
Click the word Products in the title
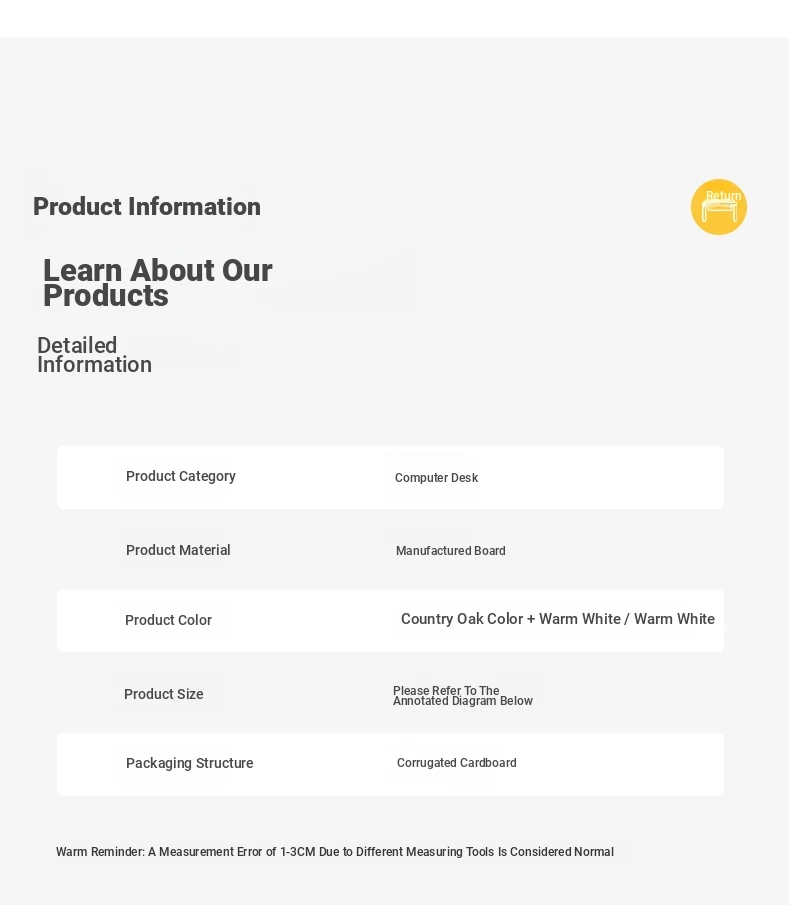coord(106,296)
